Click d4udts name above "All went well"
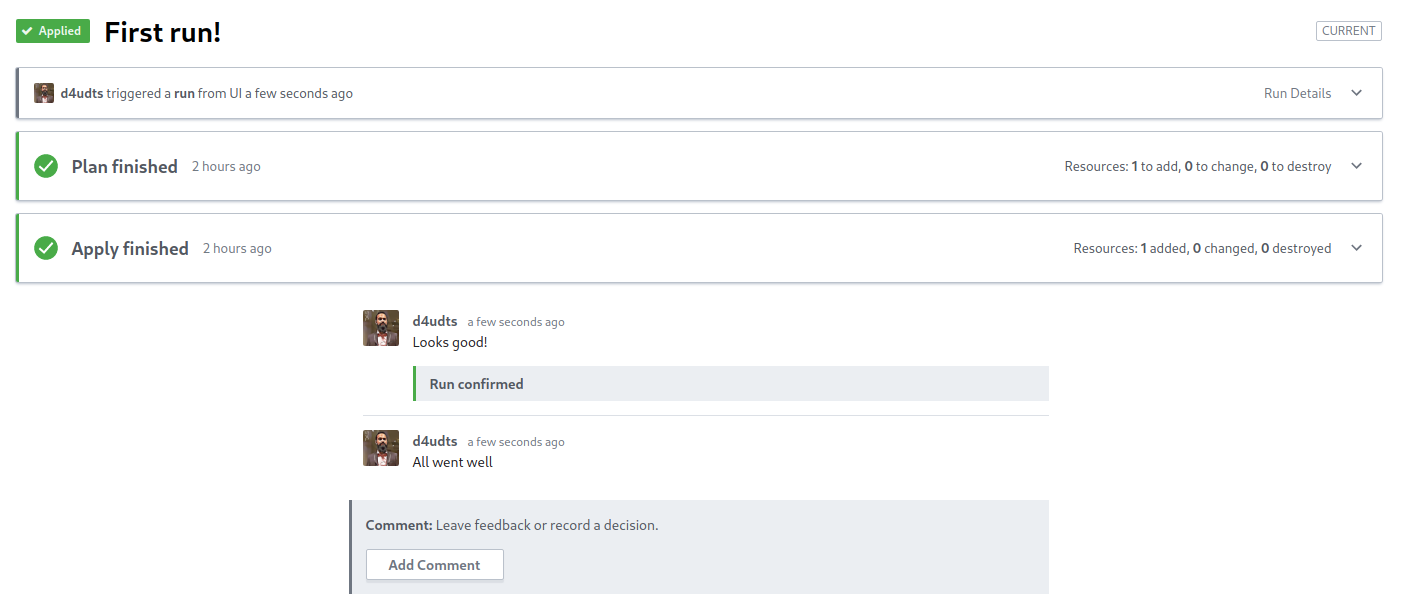The height and width of the screenshot is (610, 1410). 435,441
